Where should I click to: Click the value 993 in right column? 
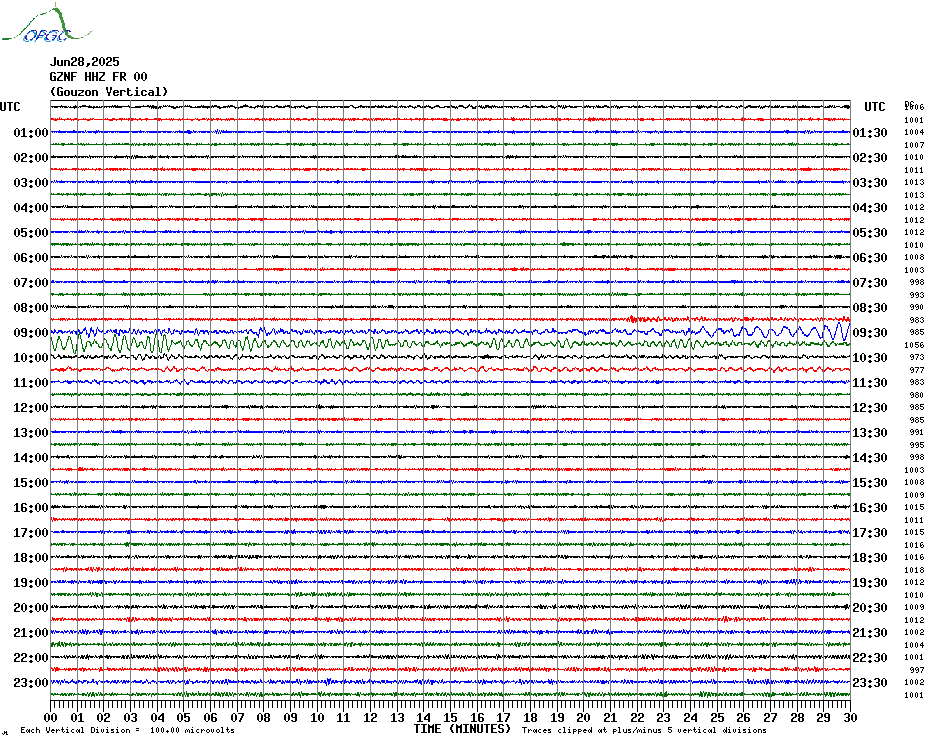(917, 295)
